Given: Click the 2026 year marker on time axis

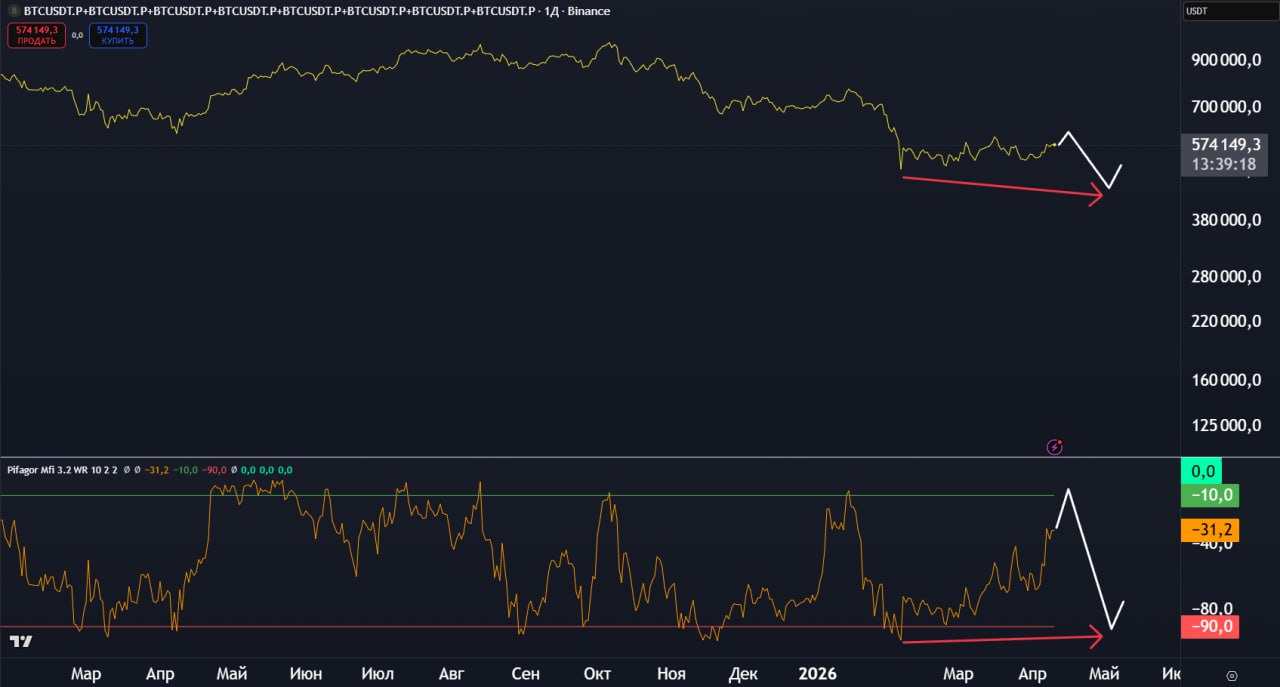Looking at the screenshot, I should (x=817, y=674).
